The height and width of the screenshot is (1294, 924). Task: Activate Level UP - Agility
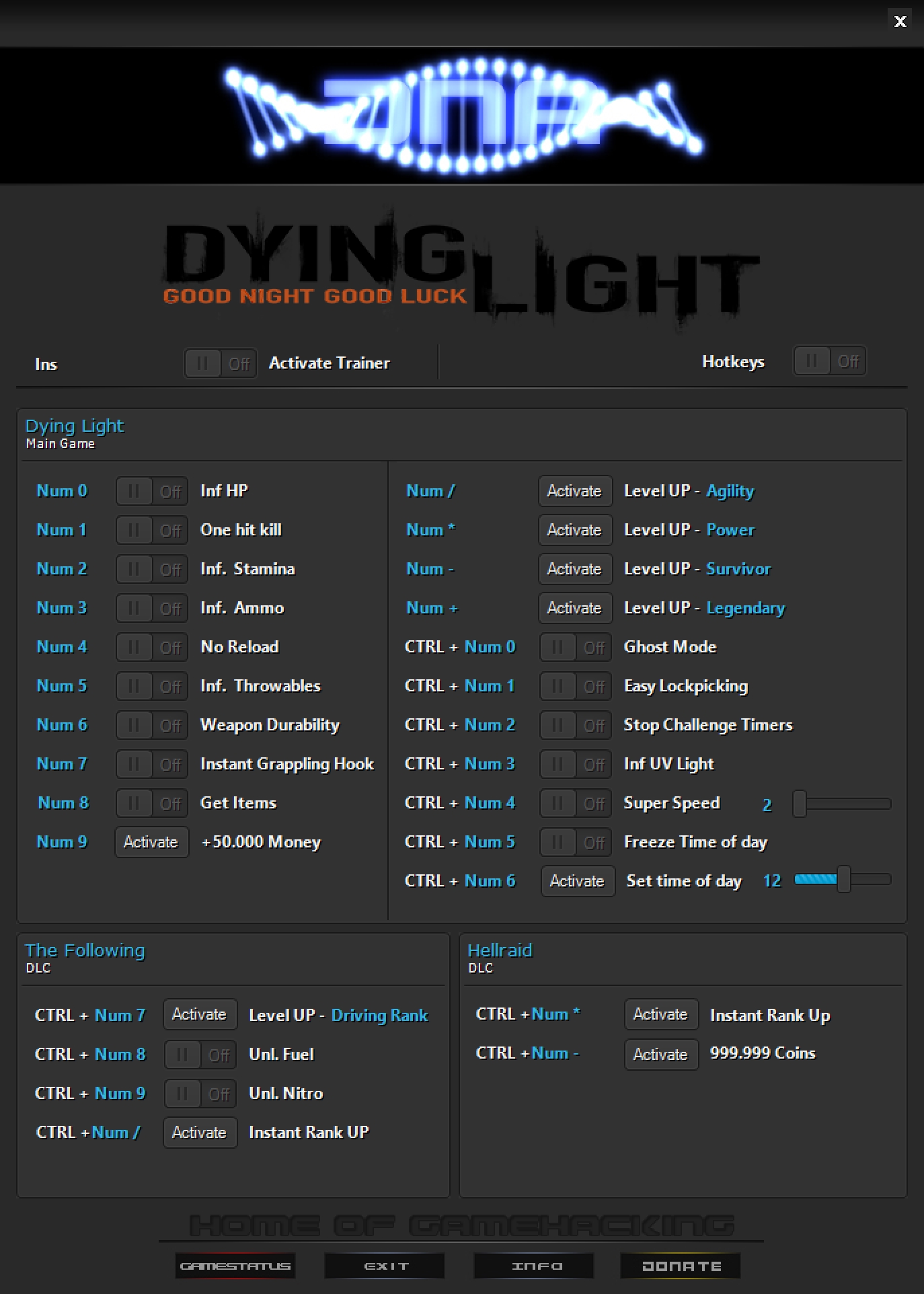tap(575, 491)
